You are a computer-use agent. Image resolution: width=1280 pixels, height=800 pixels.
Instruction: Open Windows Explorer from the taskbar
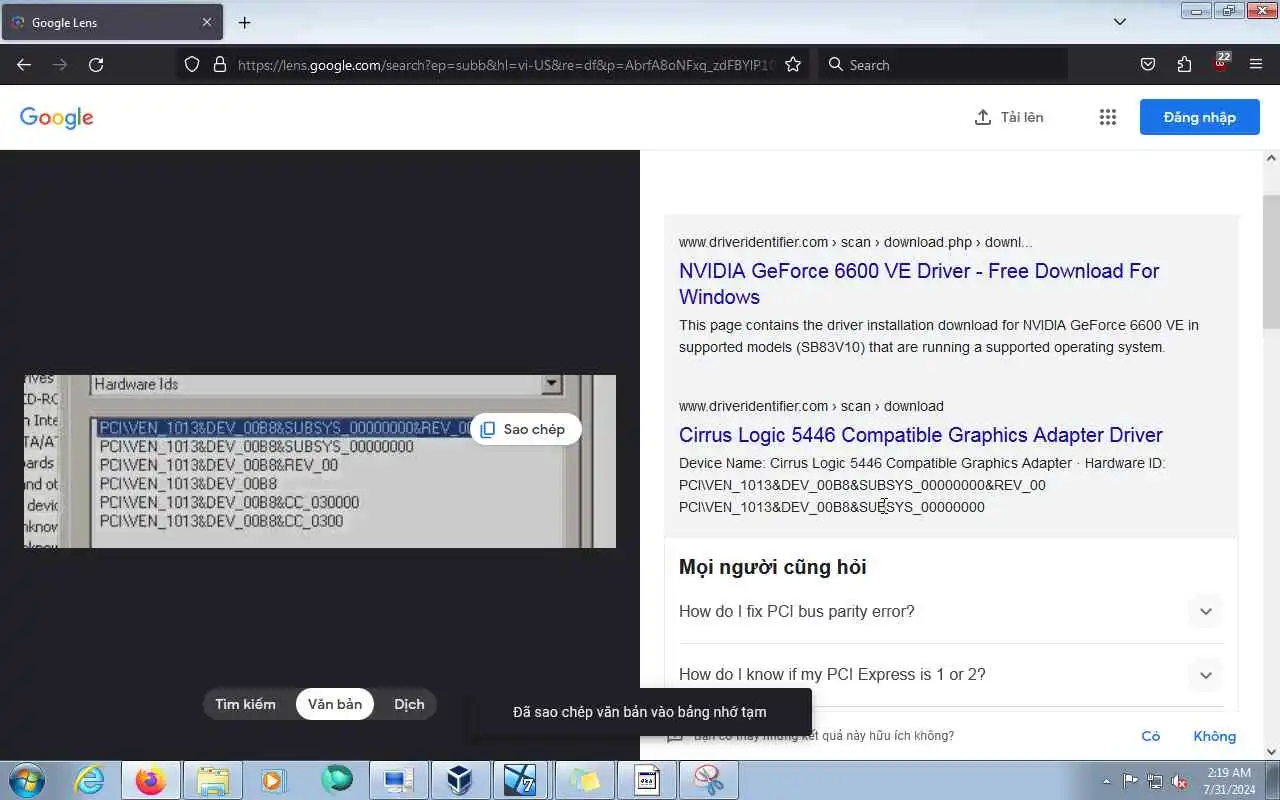212,780
